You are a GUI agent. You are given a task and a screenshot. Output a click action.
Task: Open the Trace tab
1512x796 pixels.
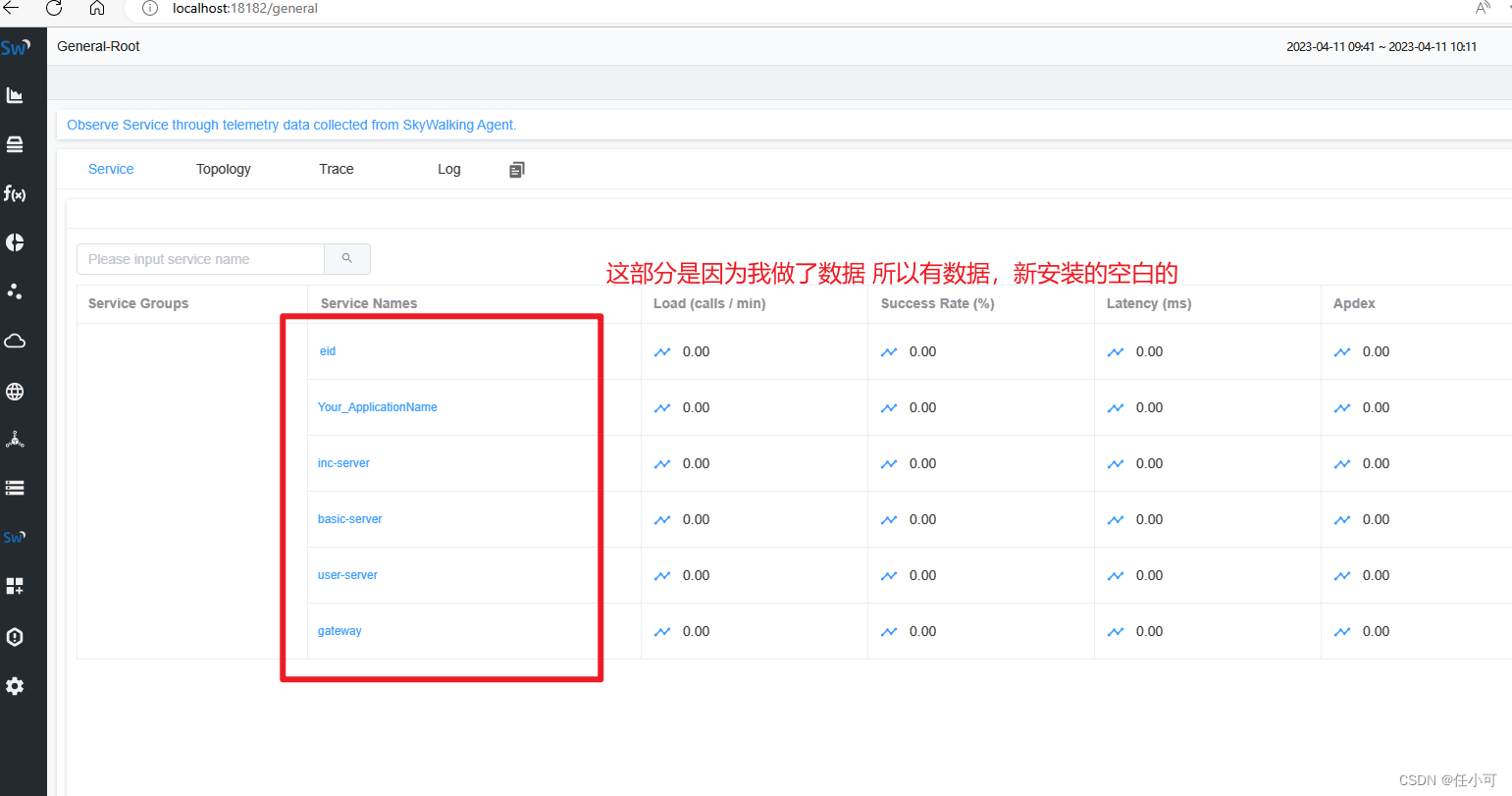(336, 169)
